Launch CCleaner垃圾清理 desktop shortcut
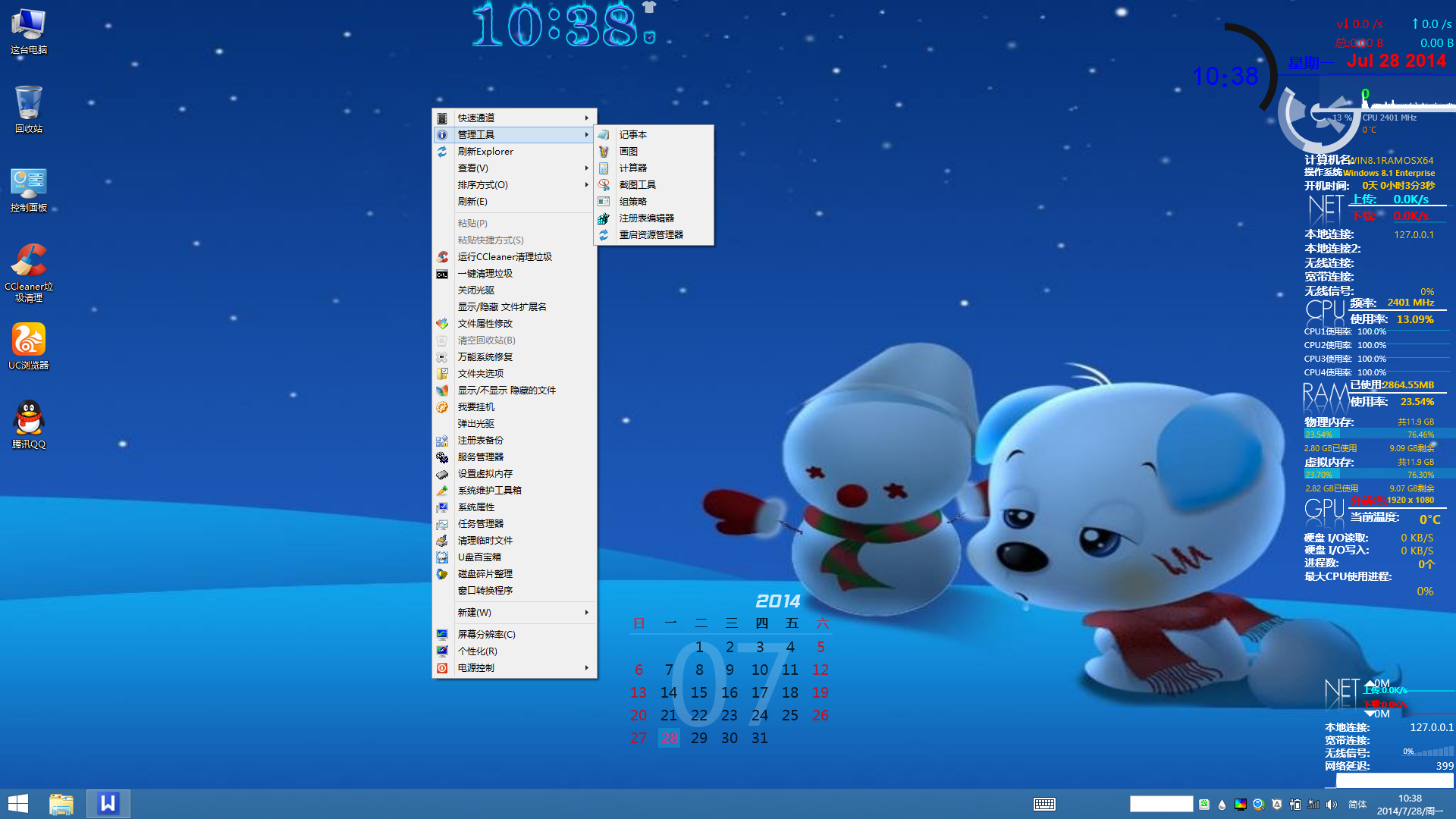 click(29, 273)
